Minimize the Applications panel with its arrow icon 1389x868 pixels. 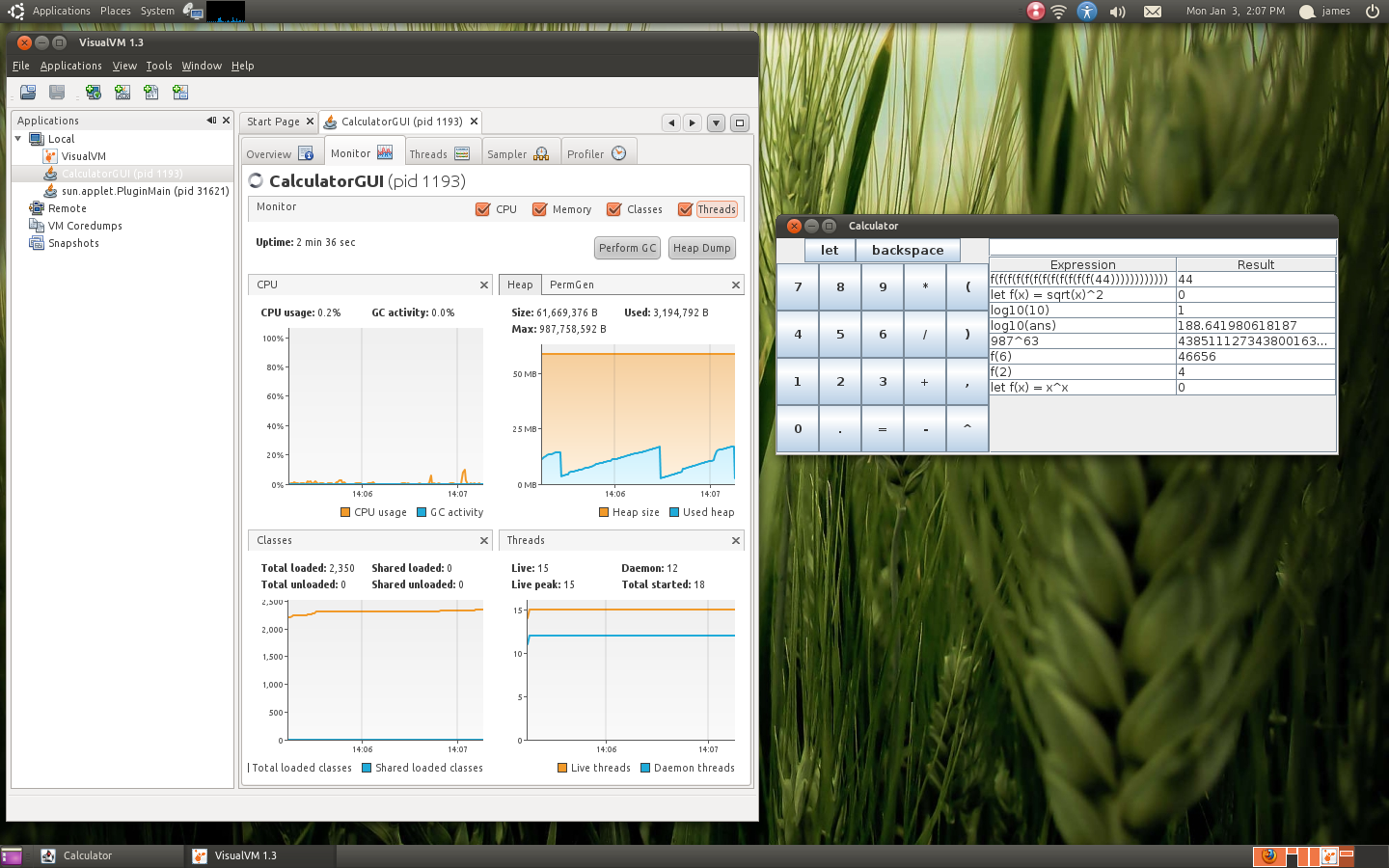click(x=210, y=121)
